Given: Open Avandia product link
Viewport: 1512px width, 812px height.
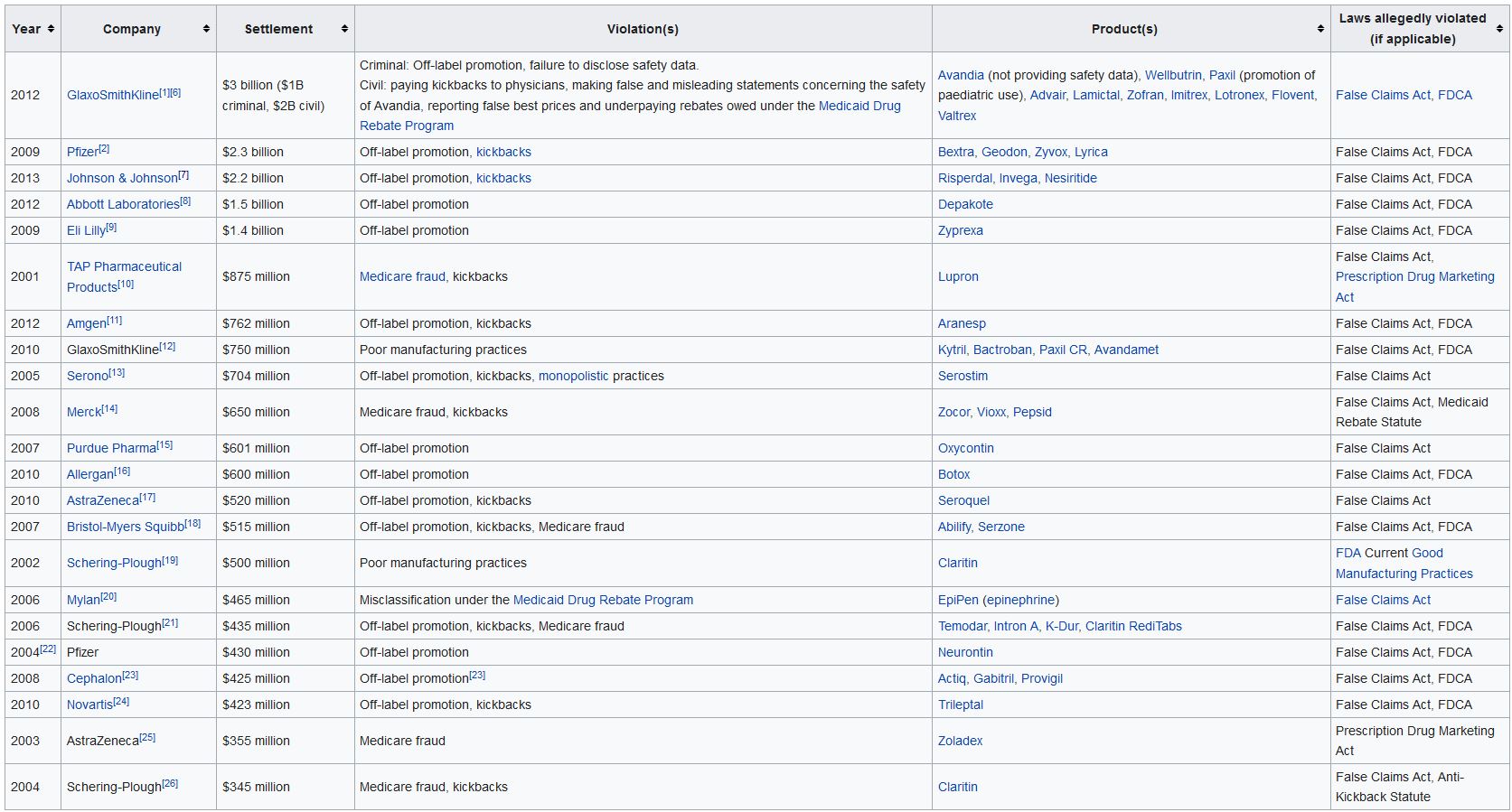Looking at the screenshot, I should point(961,75).
